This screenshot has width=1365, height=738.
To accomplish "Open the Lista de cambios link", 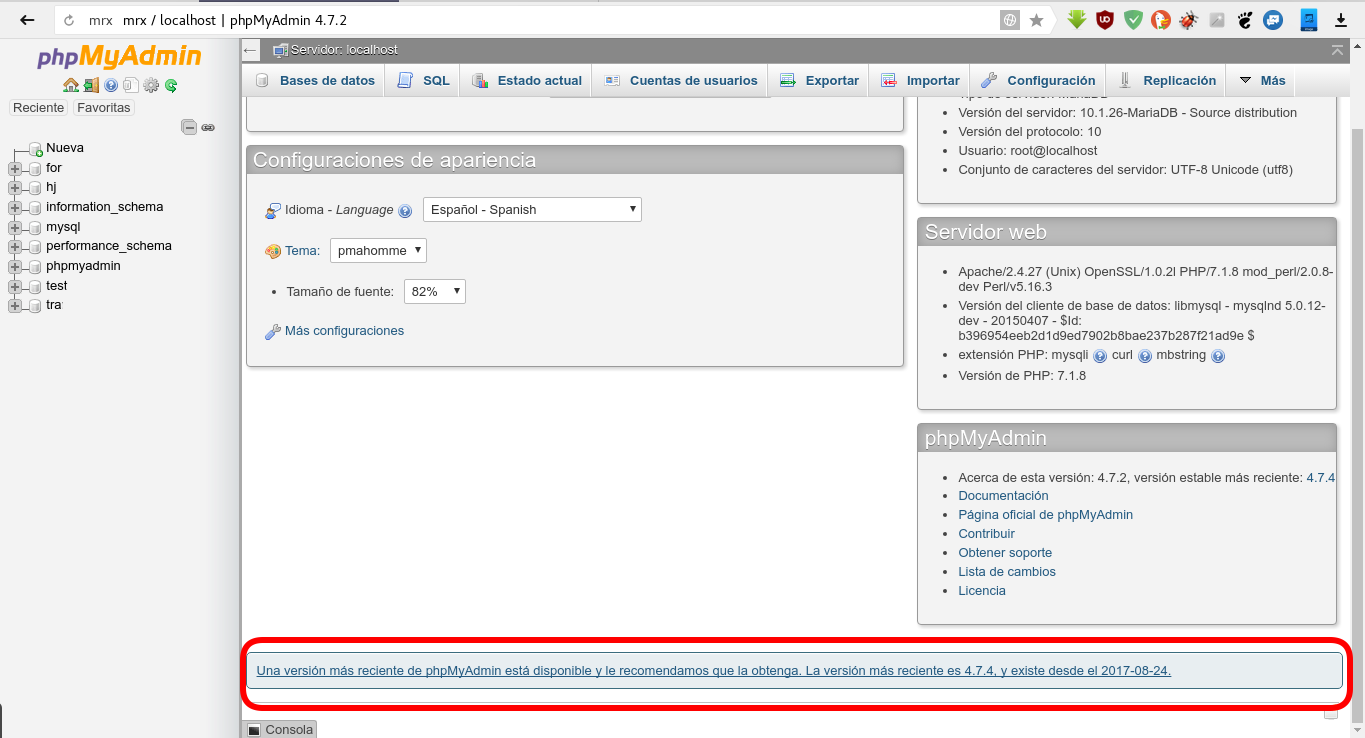I will point(1007,572).
